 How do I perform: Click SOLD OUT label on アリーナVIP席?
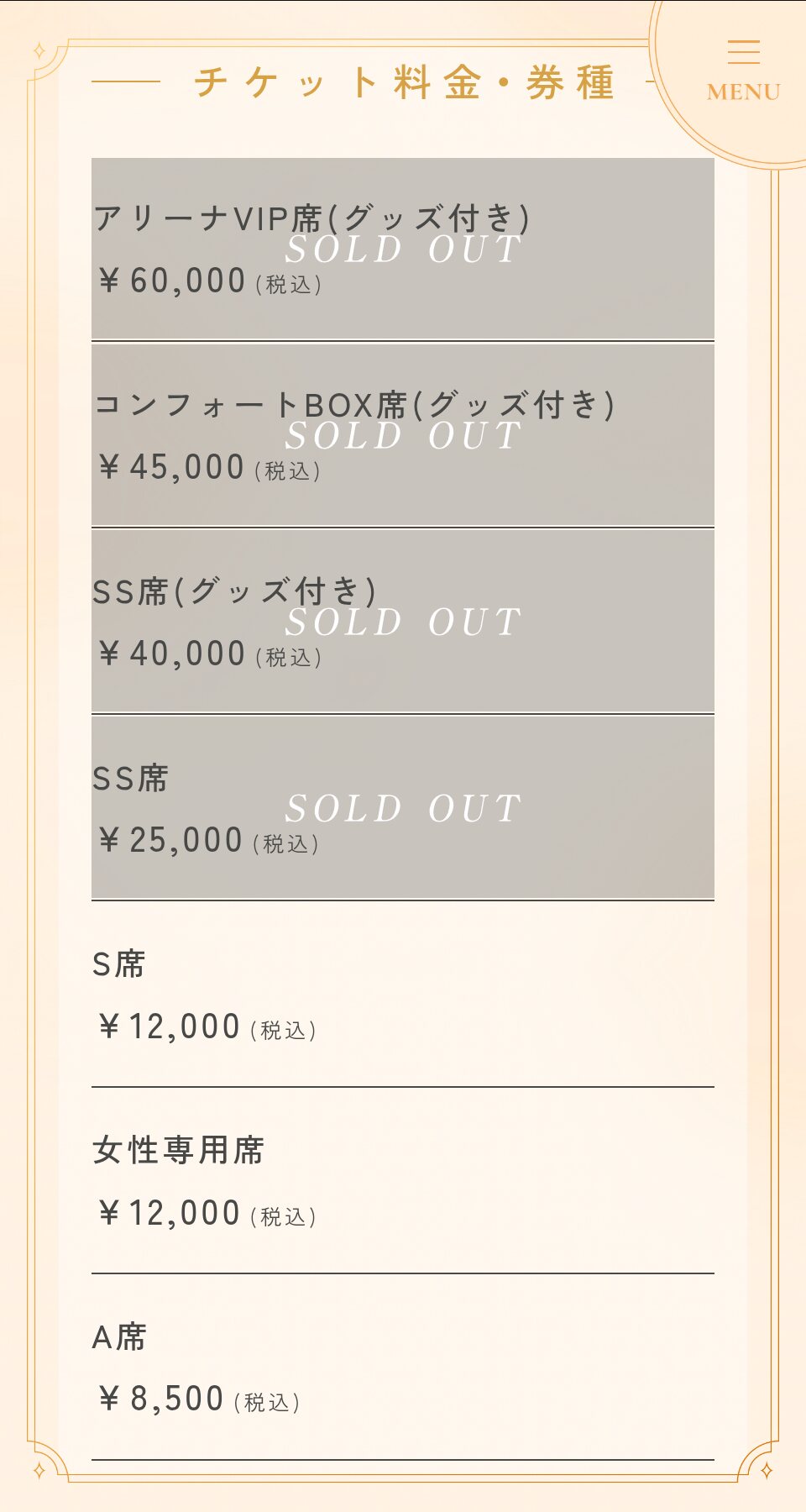[x=403, y=249]
